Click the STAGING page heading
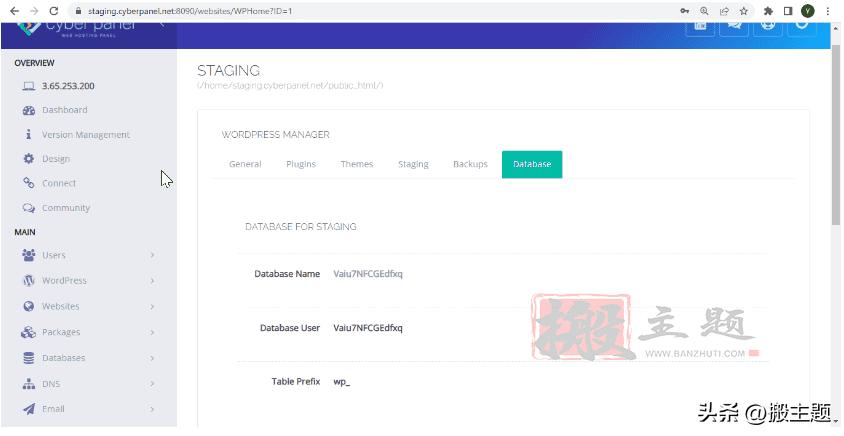 pyautogui.click(x=229, y=71)
